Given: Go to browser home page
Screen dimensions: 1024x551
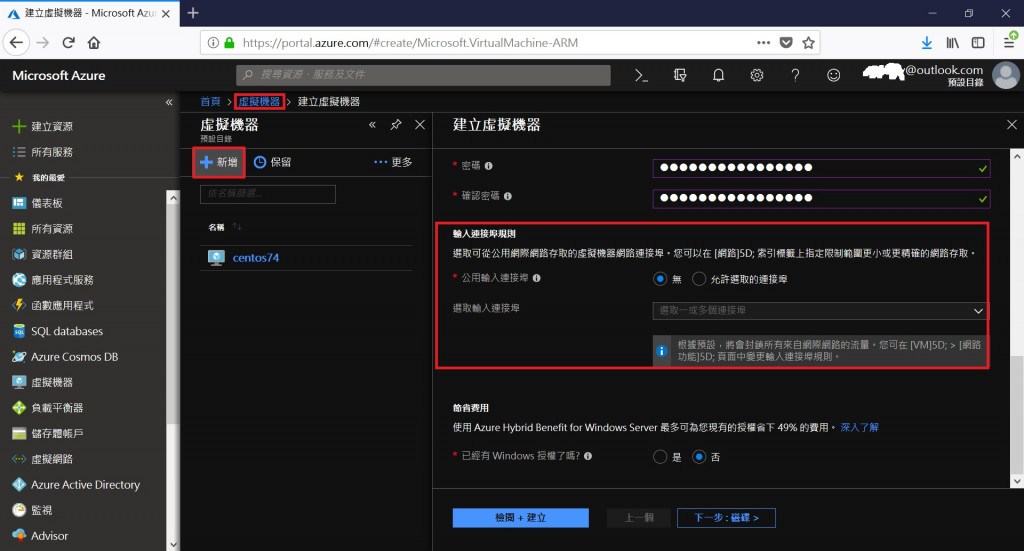Looking at the screenshot, I should (94, 42).
